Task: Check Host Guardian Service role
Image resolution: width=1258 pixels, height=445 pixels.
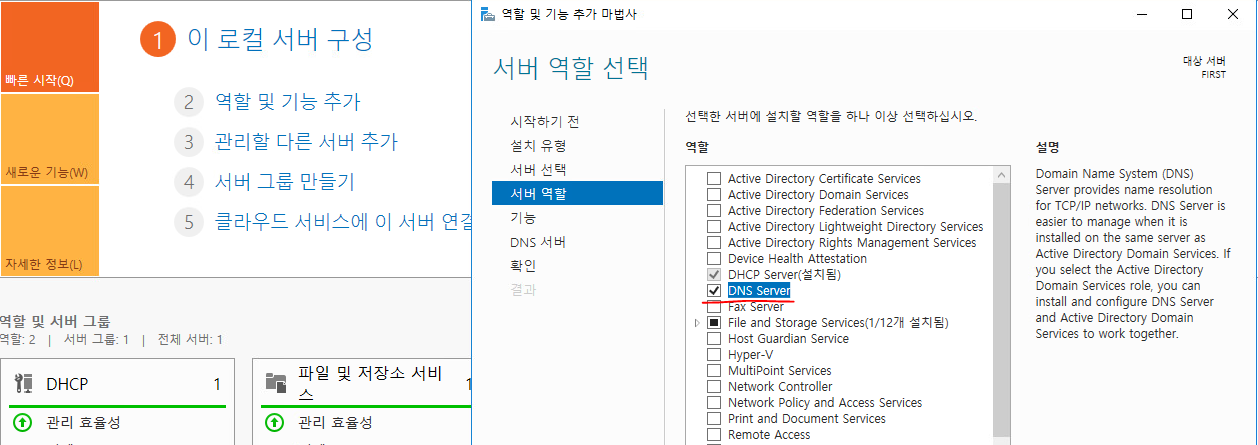Action: [x=714, y=339]
